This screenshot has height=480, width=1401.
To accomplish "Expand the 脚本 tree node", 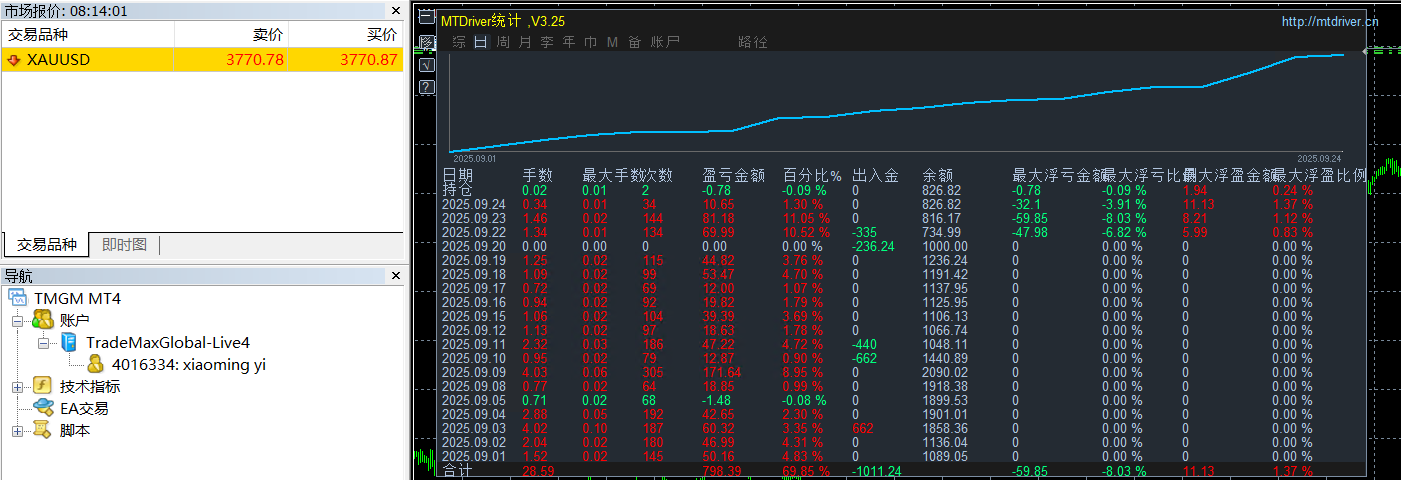I will point(17,431).
